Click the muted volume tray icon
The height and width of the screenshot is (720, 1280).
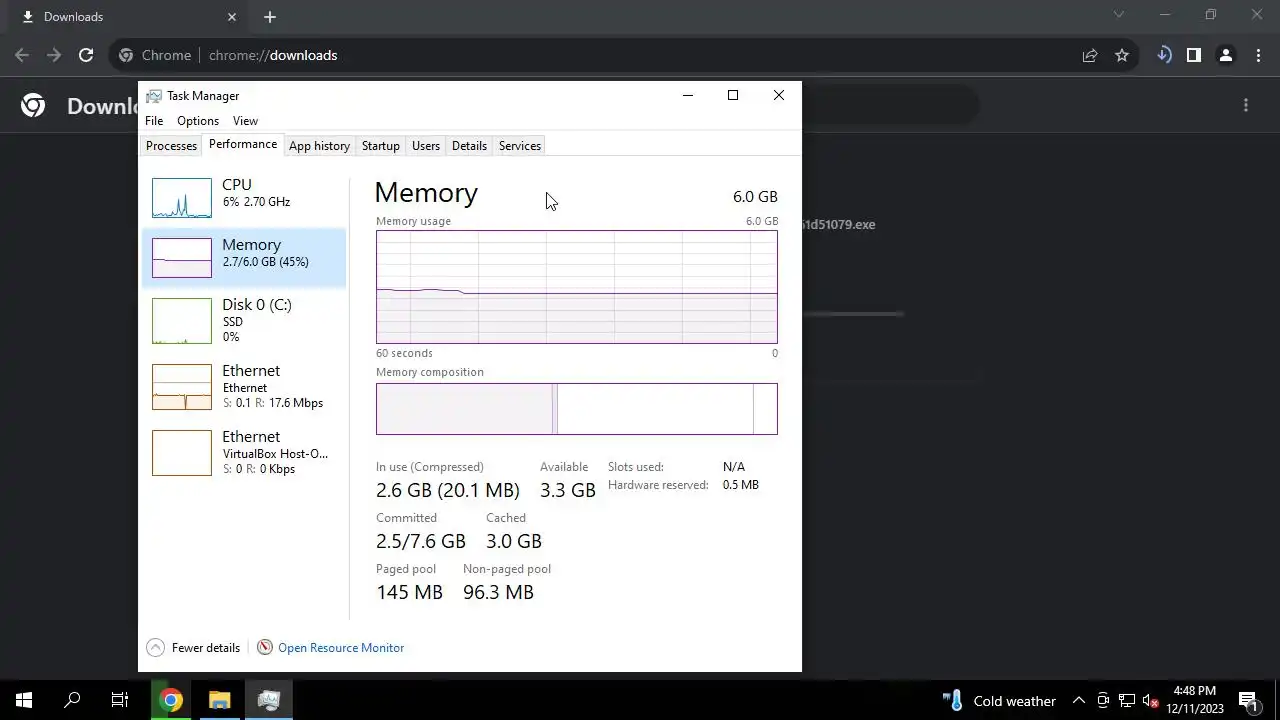pyautogui.click(x=1151, y=700)
